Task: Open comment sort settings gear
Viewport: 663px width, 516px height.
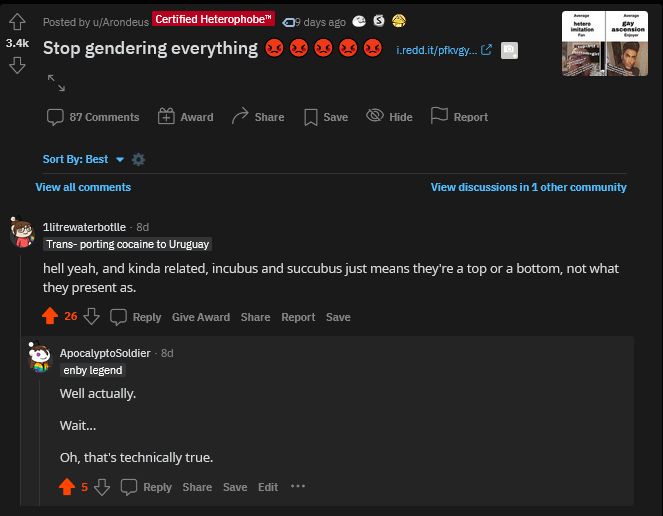Action: pos(138,159)
